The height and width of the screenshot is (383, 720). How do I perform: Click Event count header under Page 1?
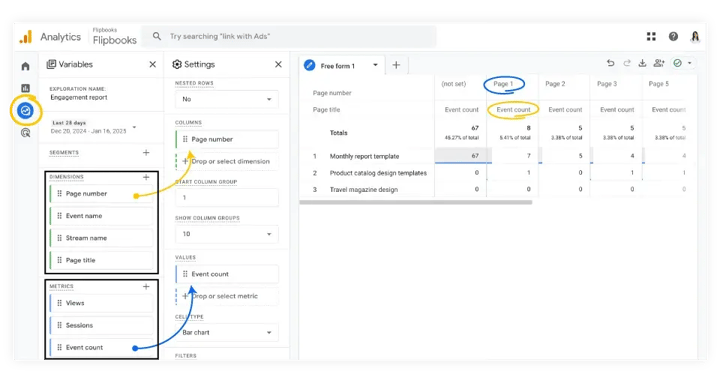click(x=513, y=110)
